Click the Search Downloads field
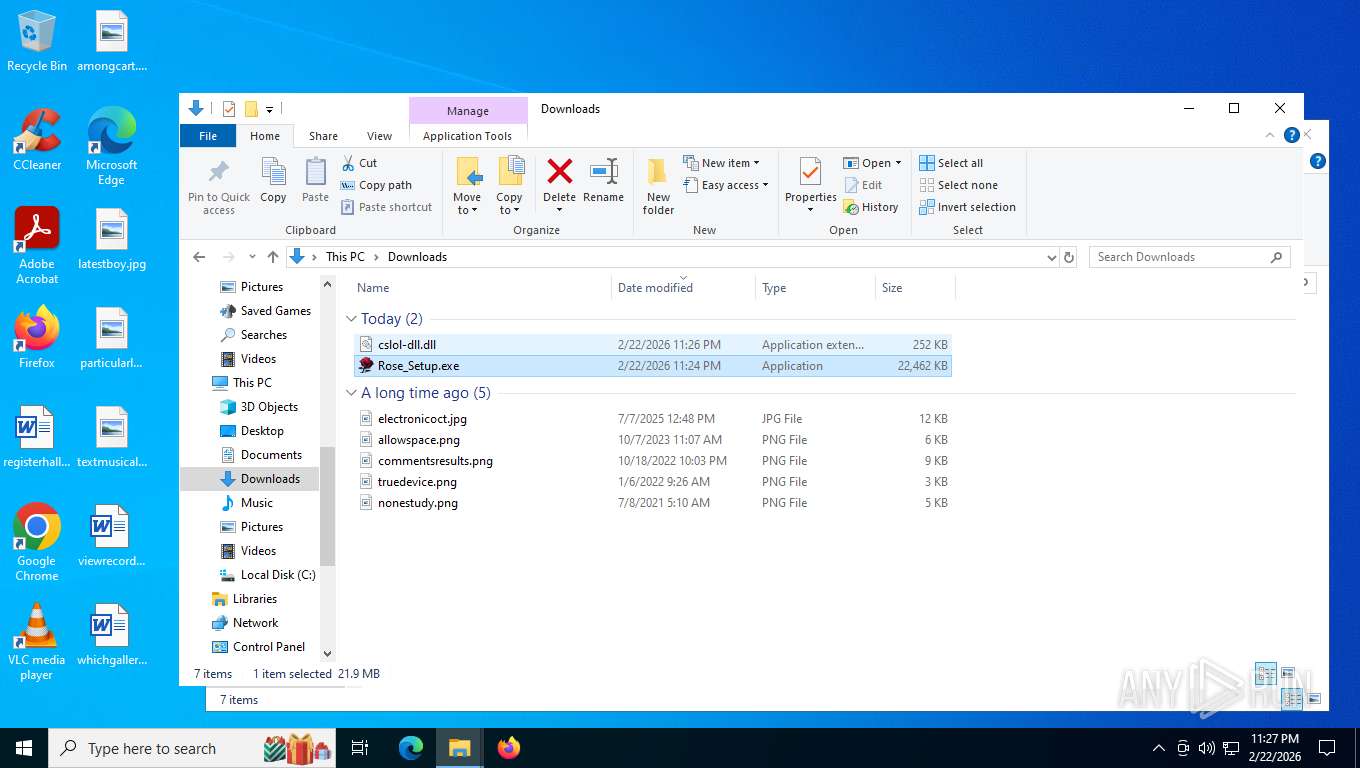 coord(1189,257)
